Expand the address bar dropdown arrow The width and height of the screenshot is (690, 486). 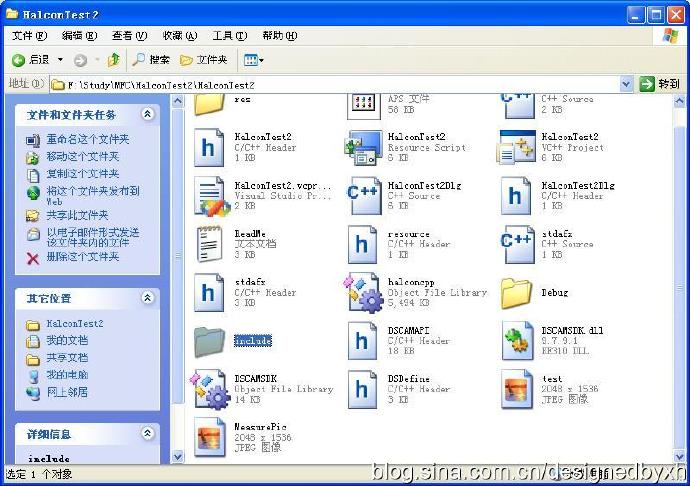[x=627, y=84]
